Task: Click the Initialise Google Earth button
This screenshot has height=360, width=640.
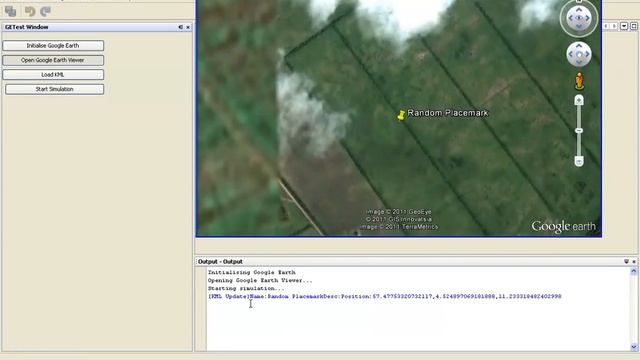Action: click(x=53, y=46)
